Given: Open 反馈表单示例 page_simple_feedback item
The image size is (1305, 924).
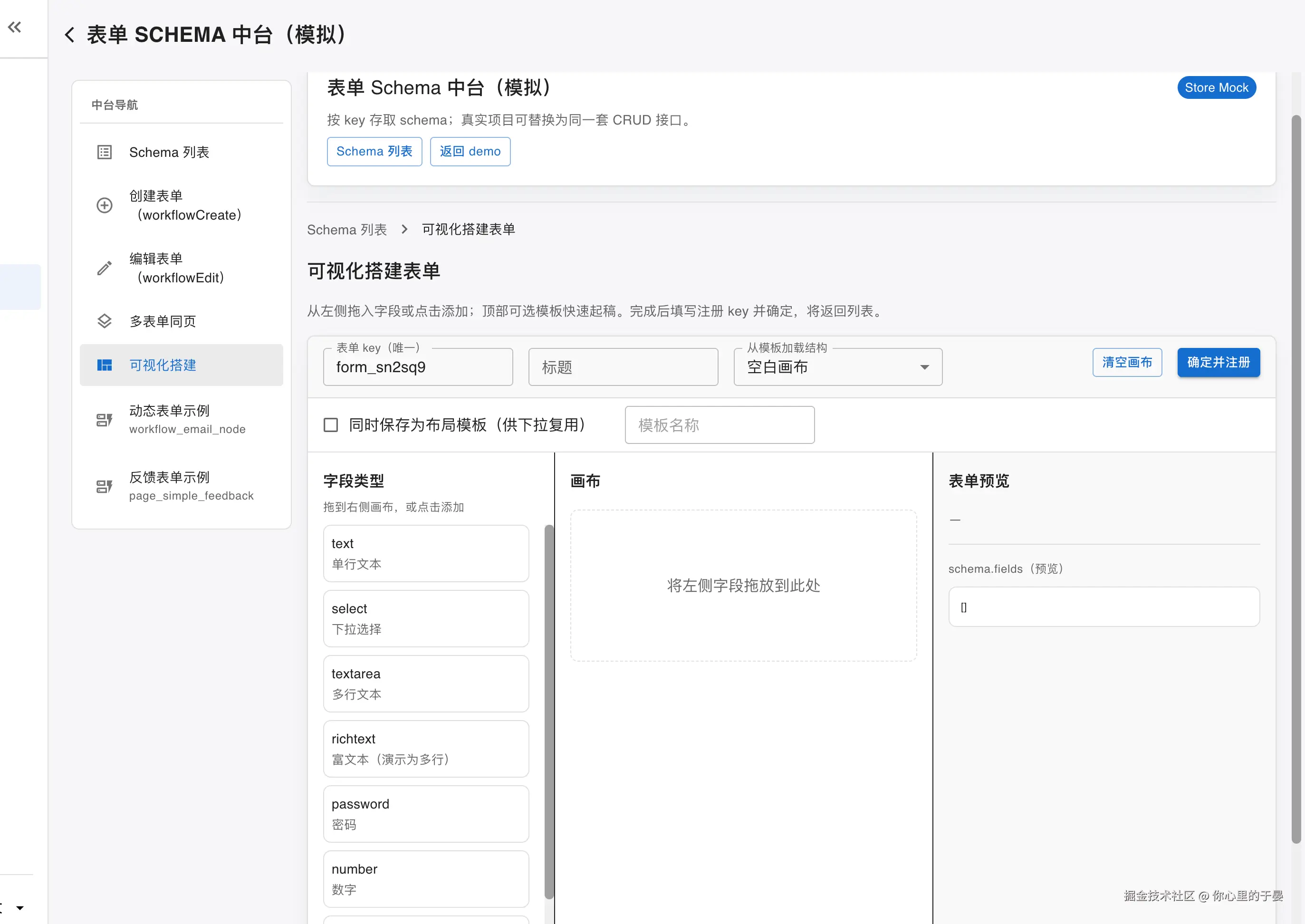Looking at the screenshot, I should click(182, 486).
